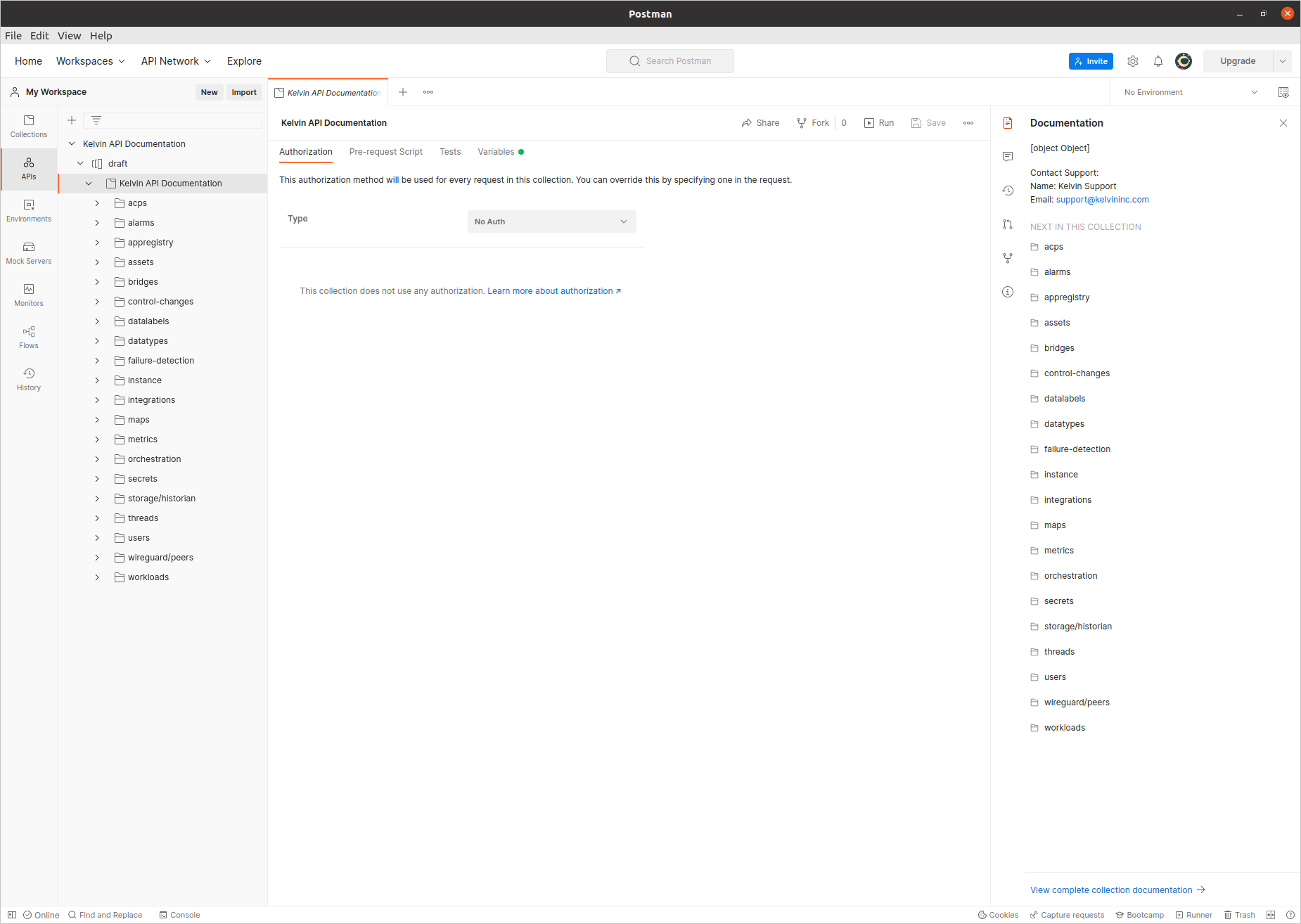
Task: Open the History sidebar section
Action: tap(29, 379)
